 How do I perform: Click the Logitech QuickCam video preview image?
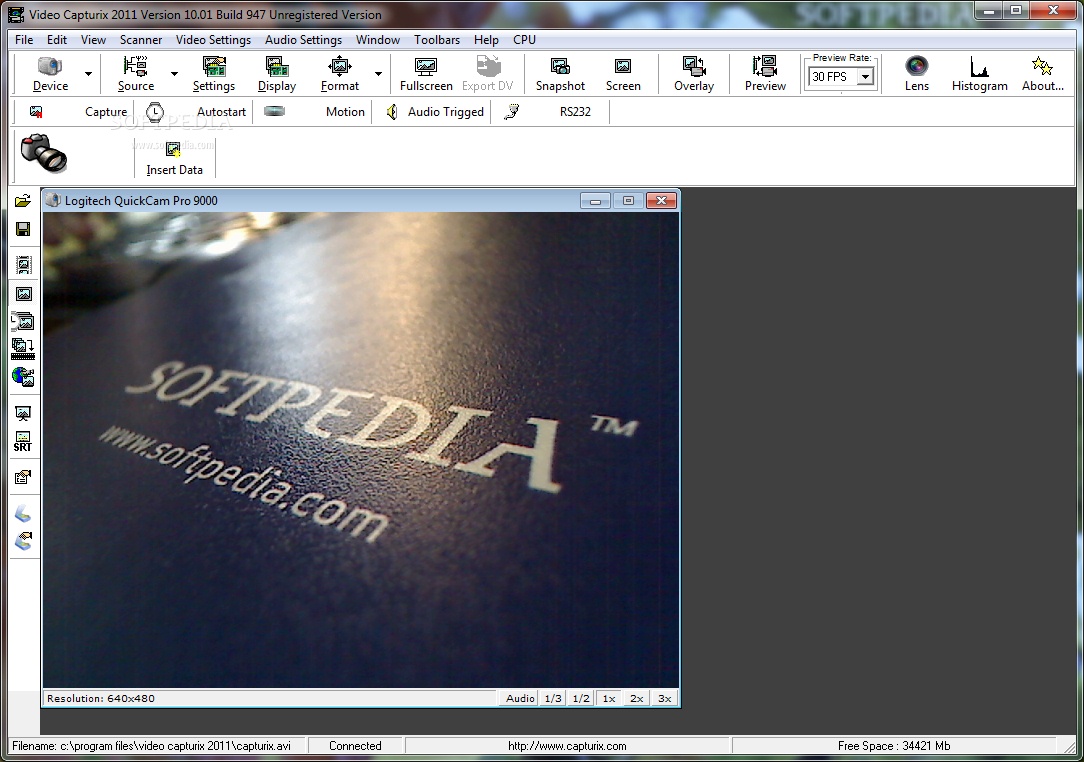click(360, 449)
